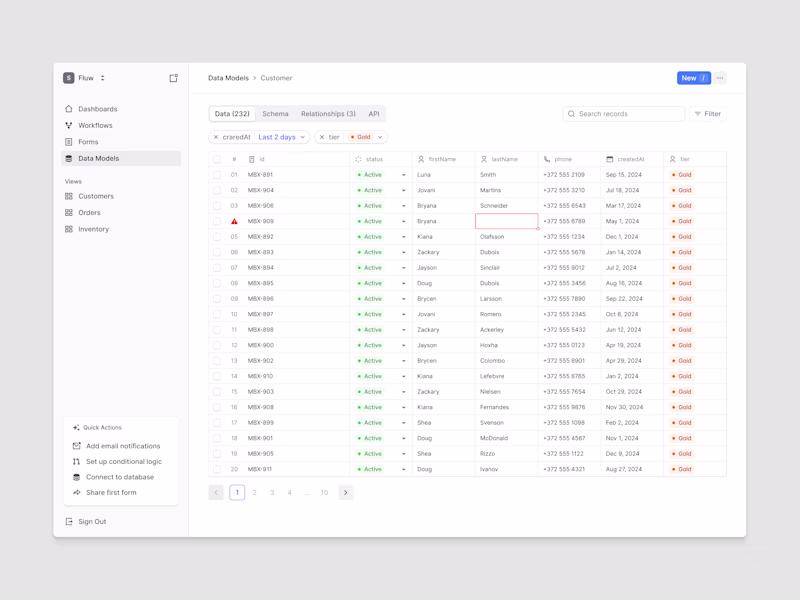Click the phone column handset icon

coord(547,159)
